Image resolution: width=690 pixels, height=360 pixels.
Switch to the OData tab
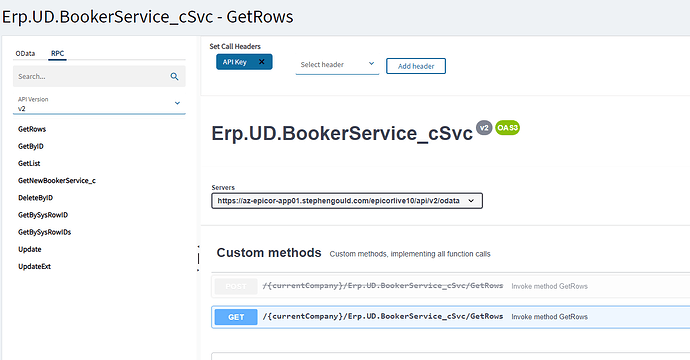(25, 53)
